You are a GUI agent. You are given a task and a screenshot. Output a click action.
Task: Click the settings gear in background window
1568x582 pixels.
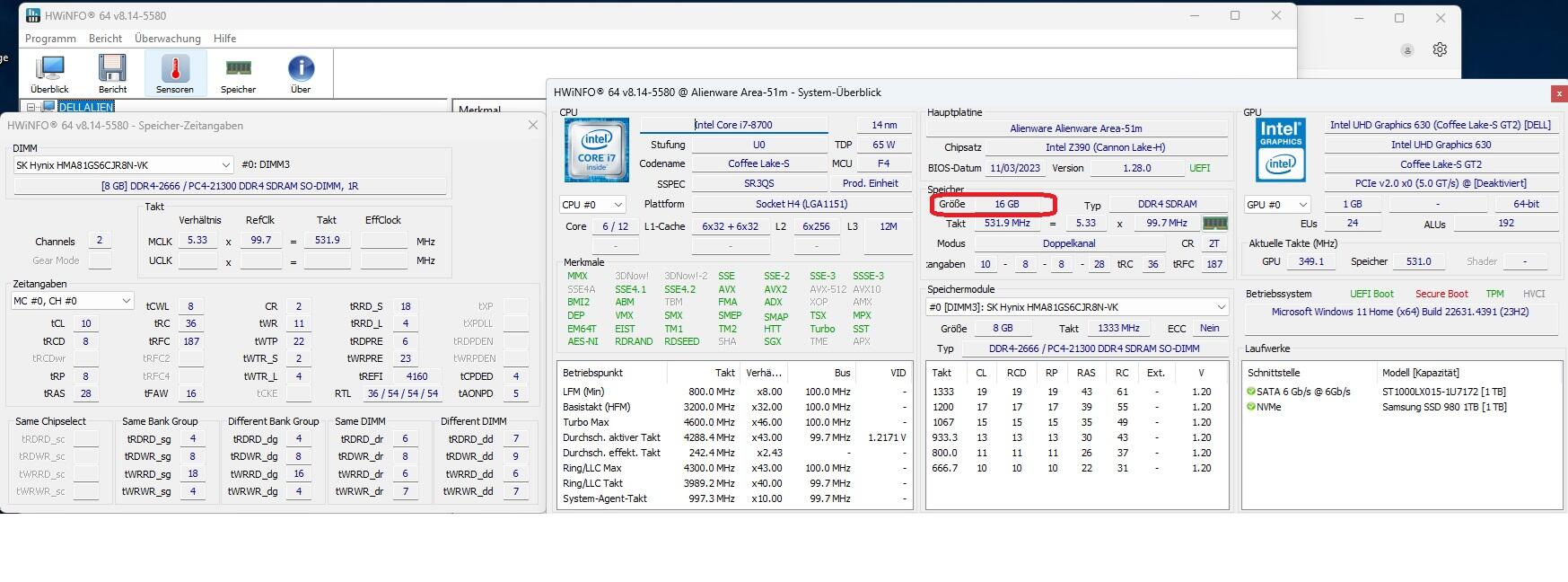(x=1440, y=49)
